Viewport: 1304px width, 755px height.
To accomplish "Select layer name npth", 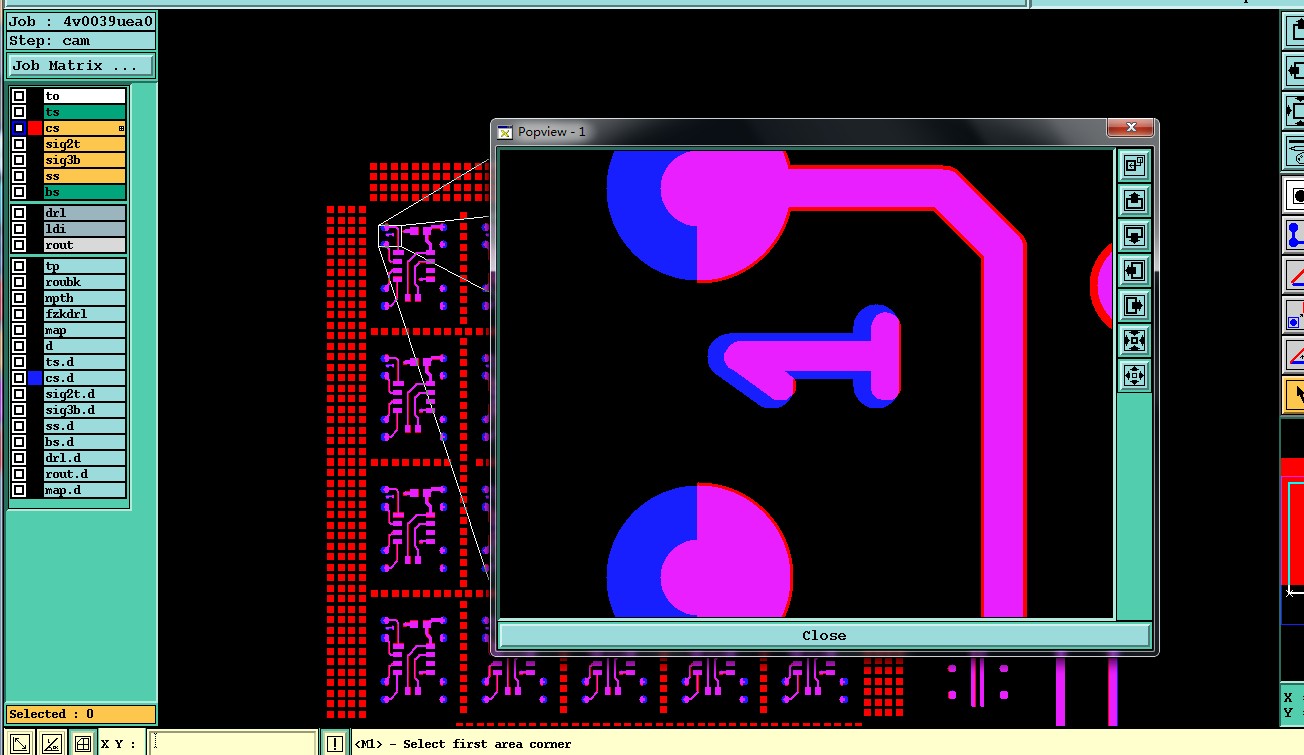I will 85,298.
